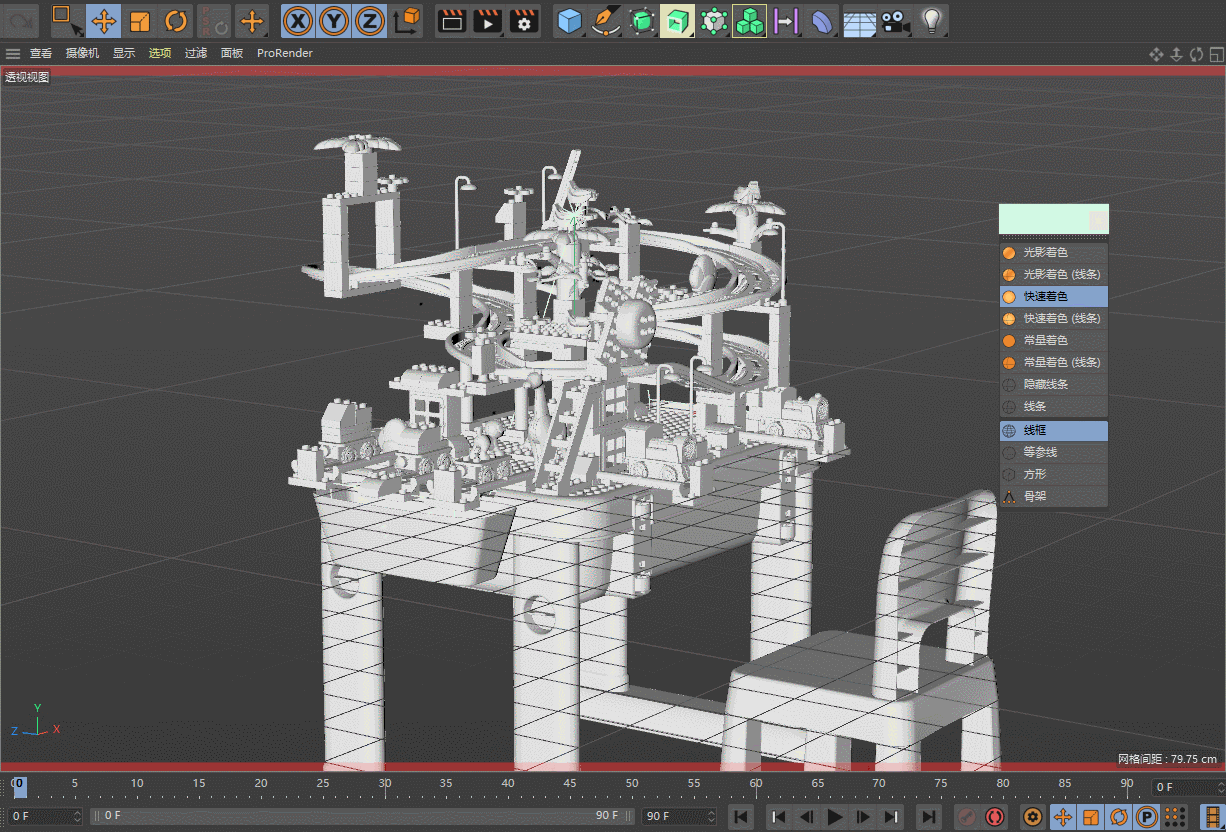1226x832 pixels.
Task: Toggle parameter P keyframe recording
Action: 1148,817
